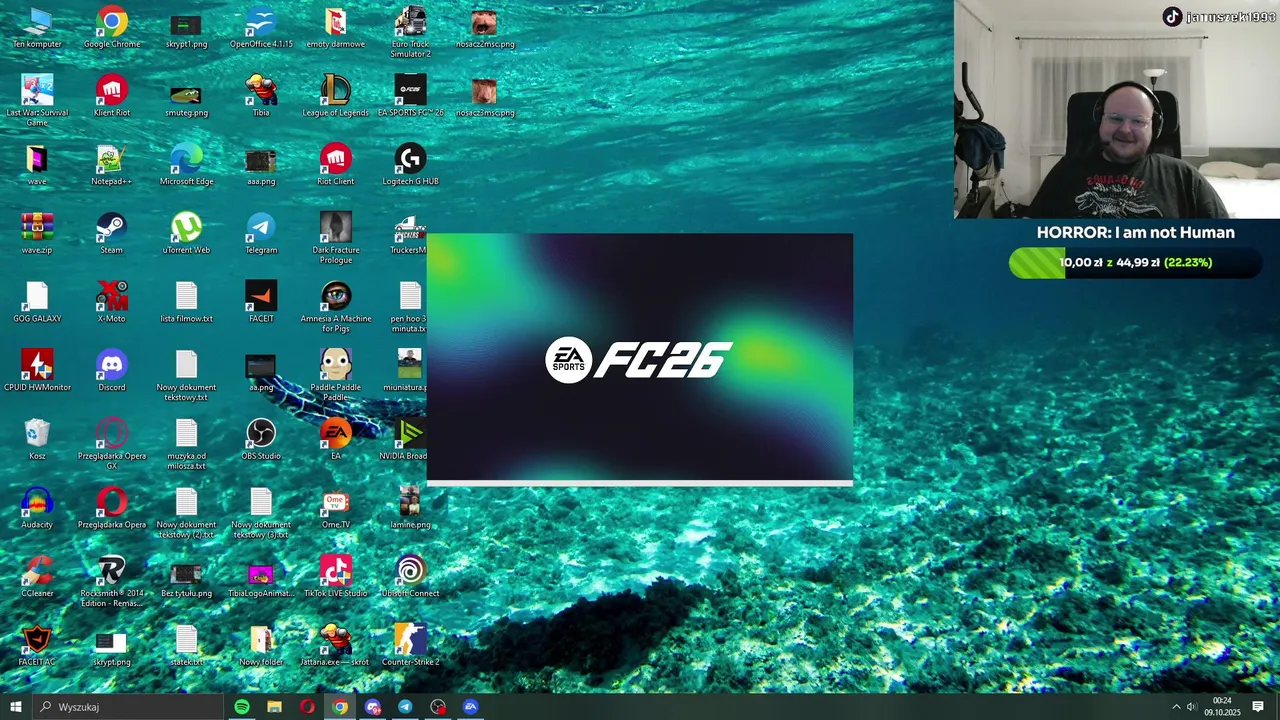Viewport: 1280px width, 720px height.
Task: Open the notification center icon
Action: tap(1258, 707)
